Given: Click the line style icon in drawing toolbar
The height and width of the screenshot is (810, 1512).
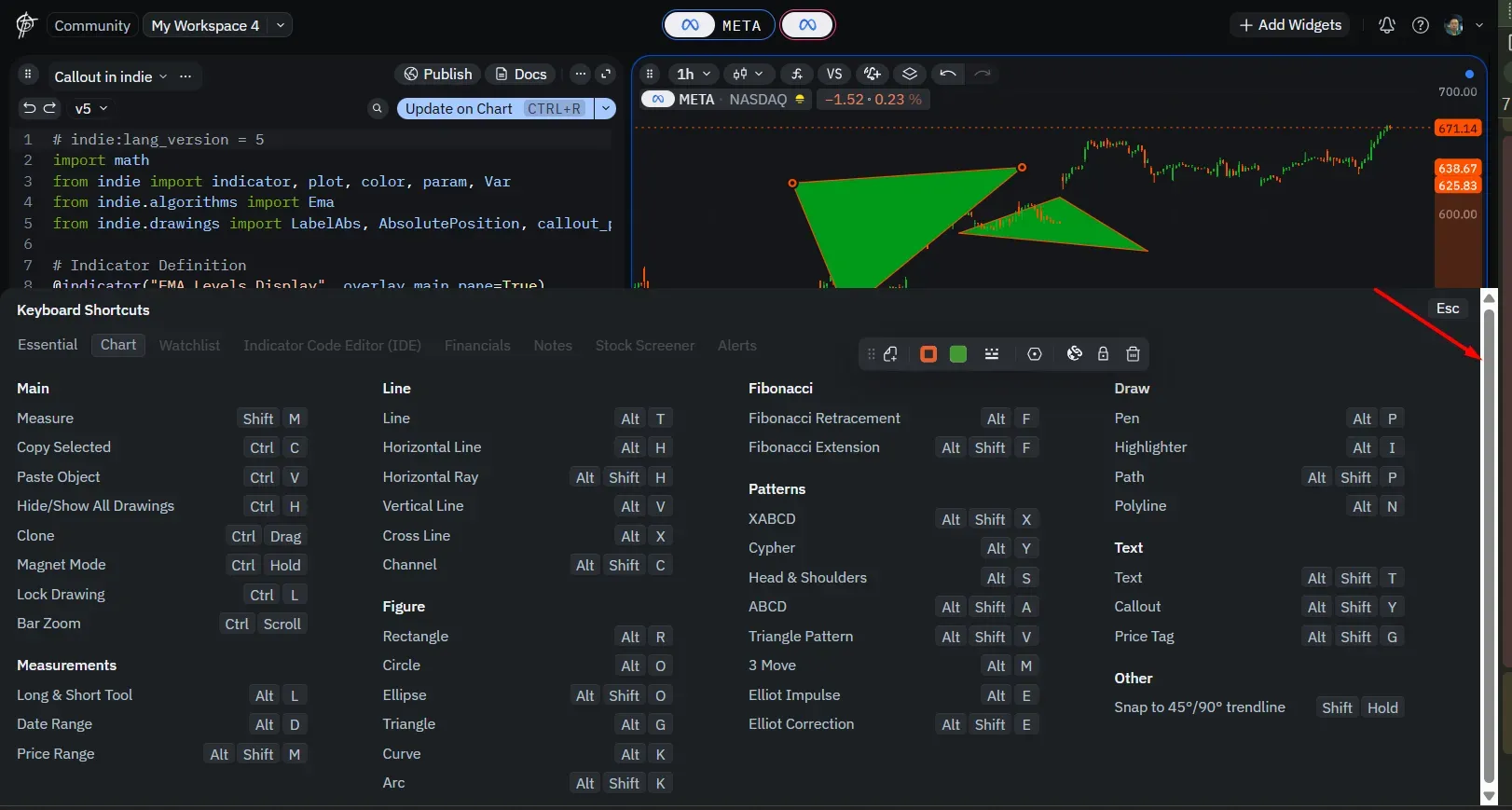Looking at the screenshot, I should pos(992,354).
